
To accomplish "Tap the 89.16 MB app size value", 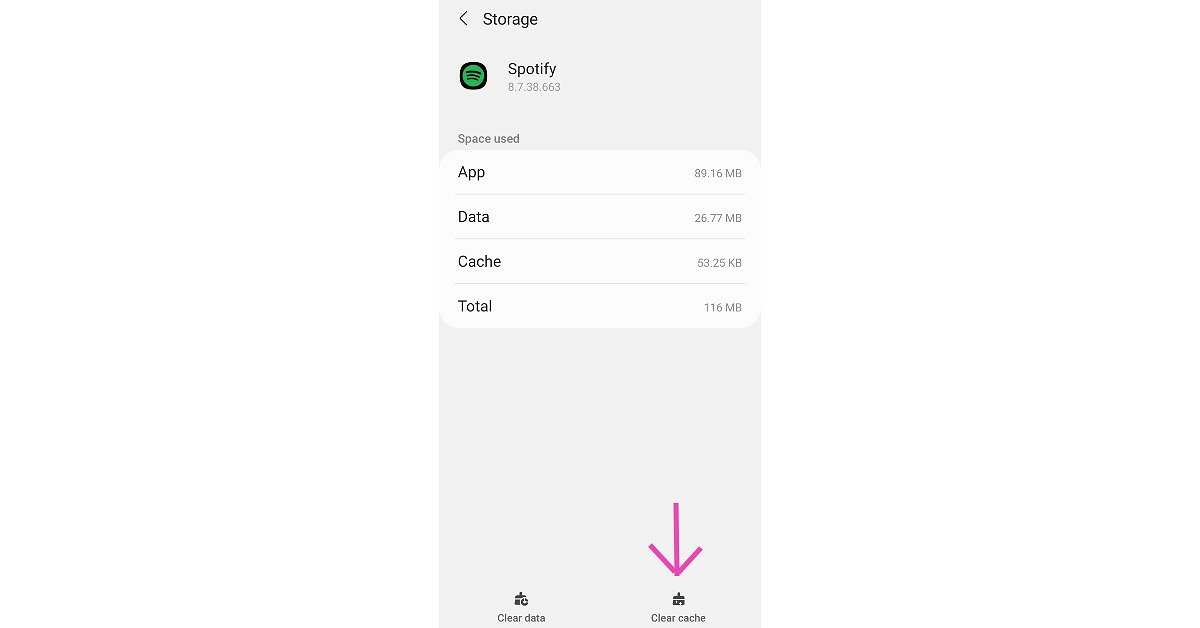I will pyautogui.click(x=718, y=174).
